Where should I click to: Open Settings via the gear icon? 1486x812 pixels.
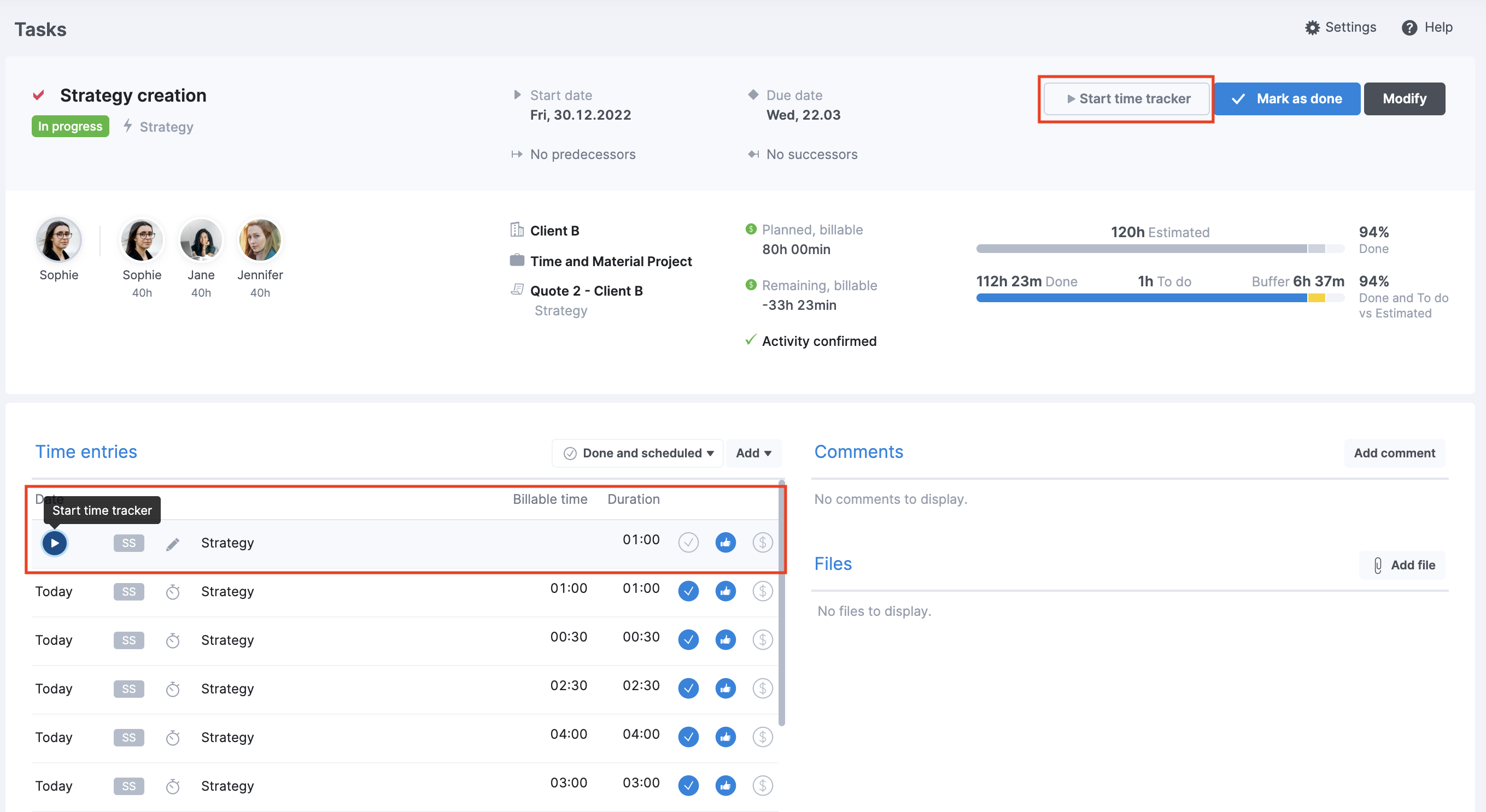click(1312, 28)
